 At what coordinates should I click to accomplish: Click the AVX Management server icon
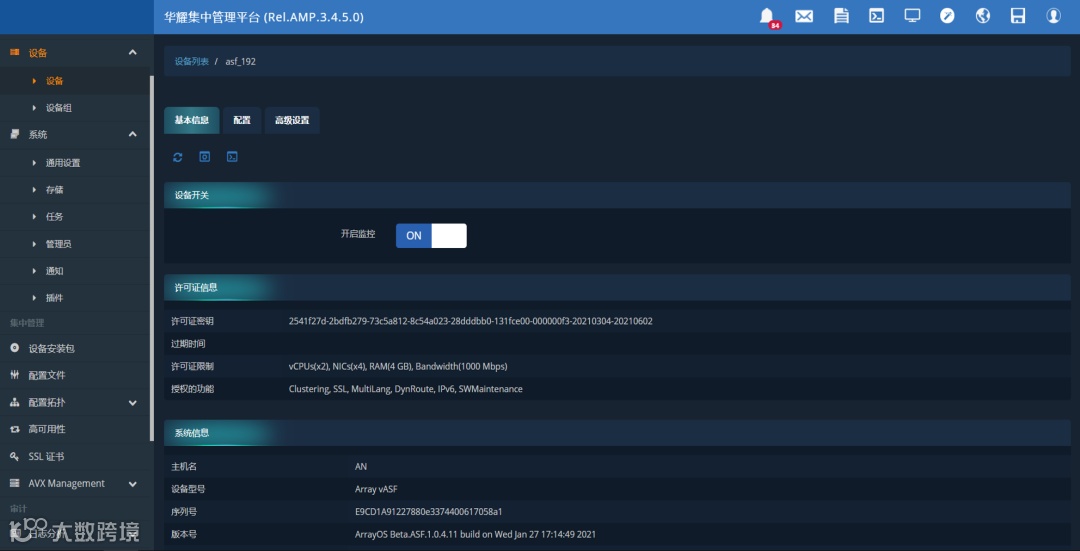click(x=14, y=484)
